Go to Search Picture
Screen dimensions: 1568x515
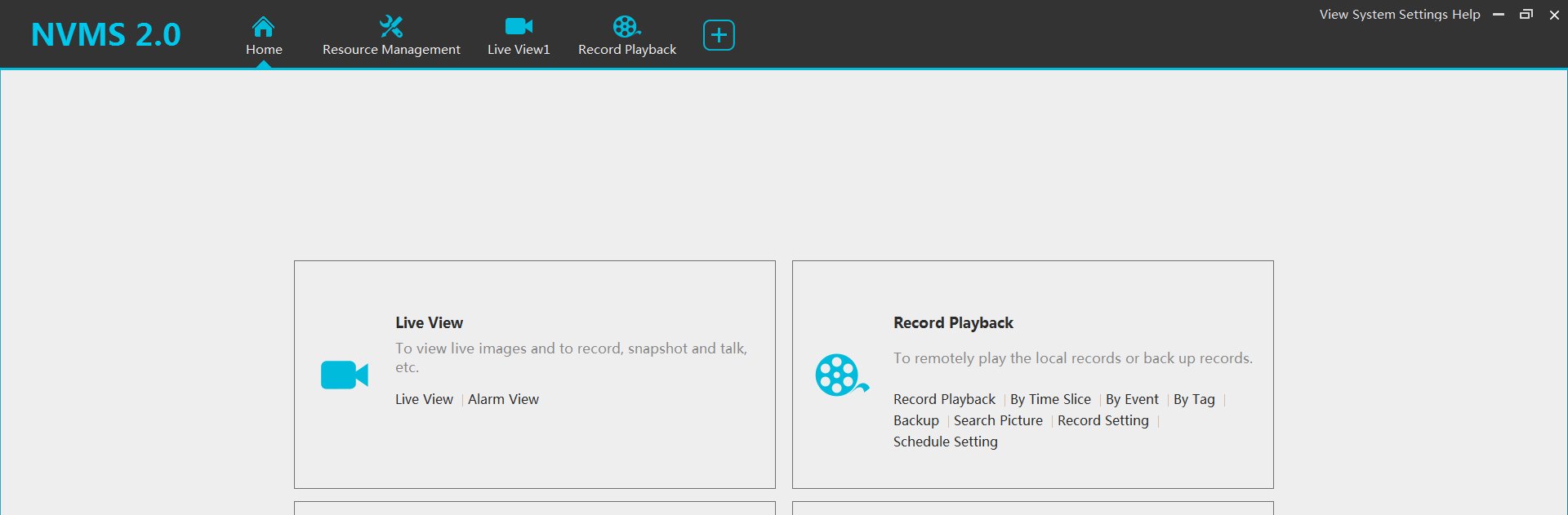pyautogui.click(x=998, y=420)
